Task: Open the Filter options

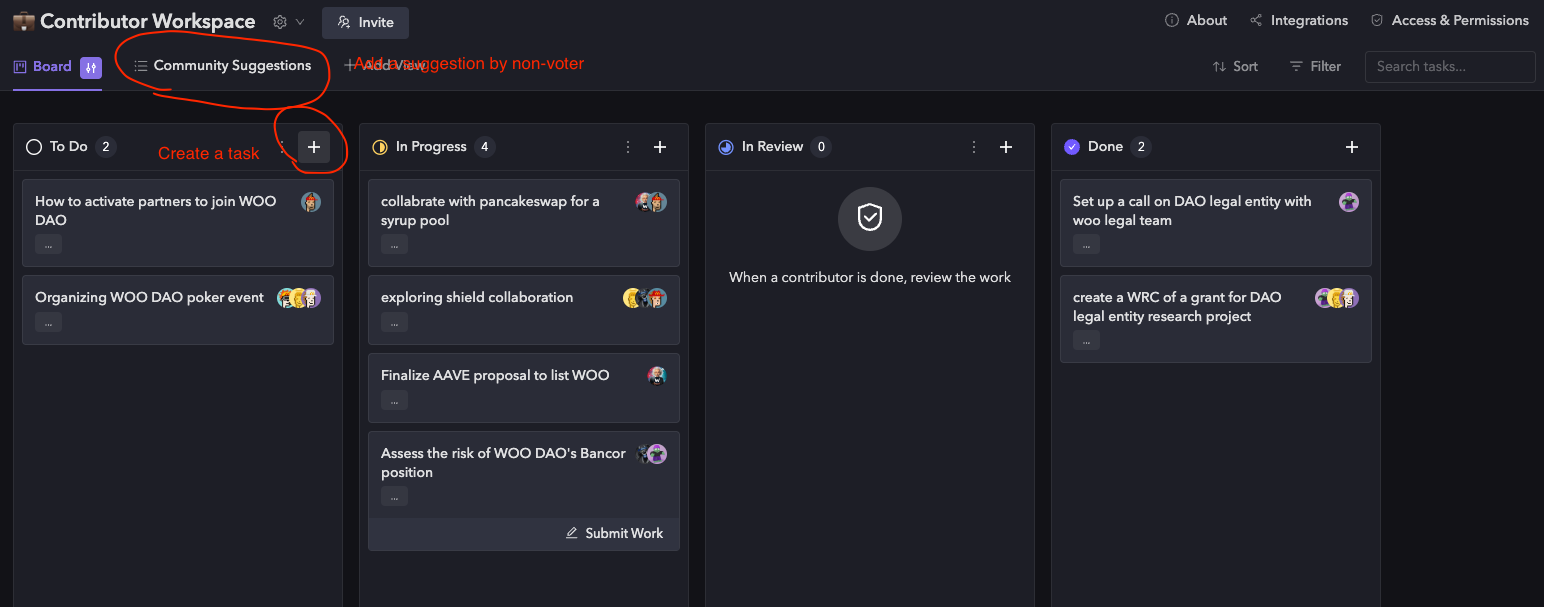Action: [x=1315, y=66]
